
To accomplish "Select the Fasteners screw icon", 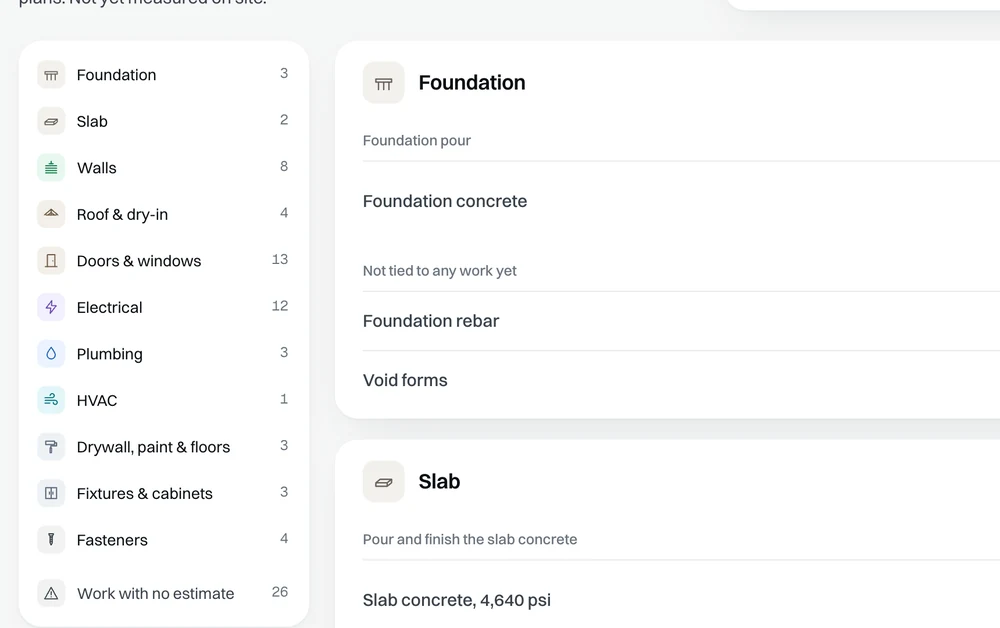I will coord(51,540).
